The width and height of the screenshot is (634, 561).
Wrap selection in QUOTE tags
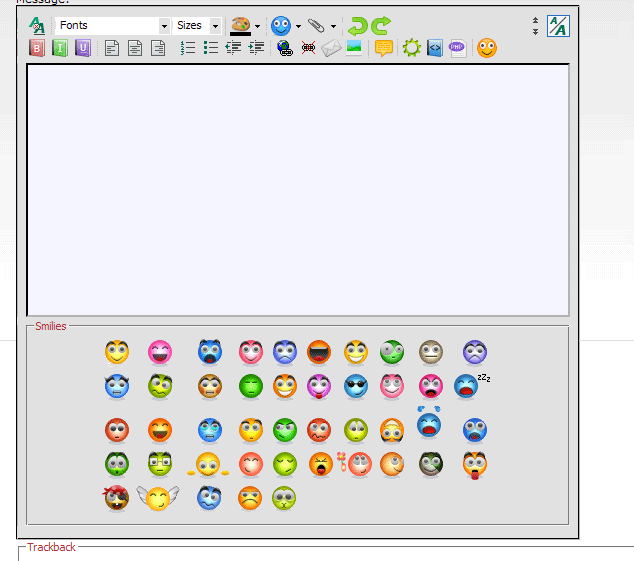pos(384,48)
